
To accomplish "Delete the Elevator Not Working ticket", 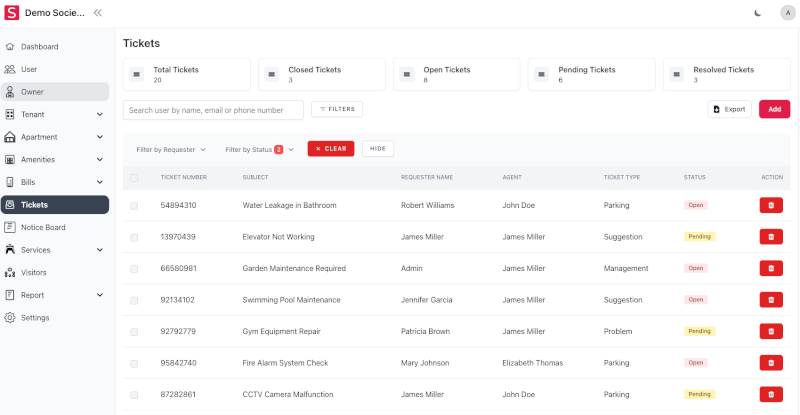I will click(771, 237).
